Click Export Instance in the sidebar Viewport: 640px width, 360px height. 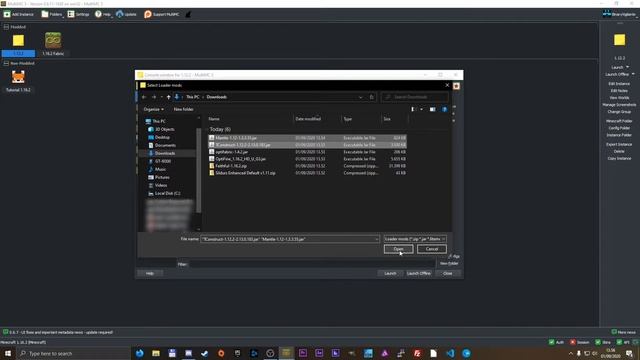point(619,144)
